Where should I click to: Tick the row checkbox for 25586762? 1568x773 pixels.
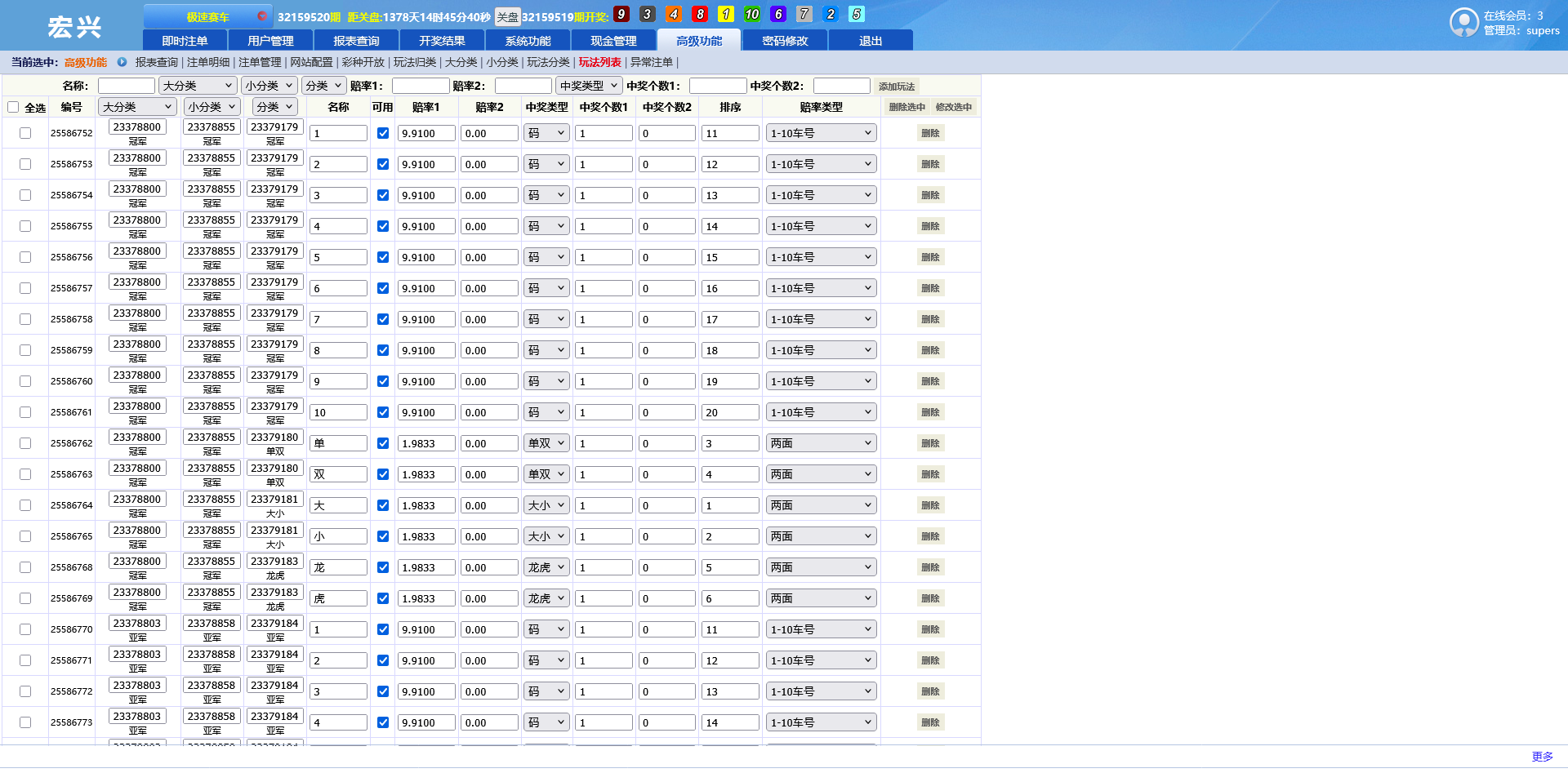[x=25, y=443]
